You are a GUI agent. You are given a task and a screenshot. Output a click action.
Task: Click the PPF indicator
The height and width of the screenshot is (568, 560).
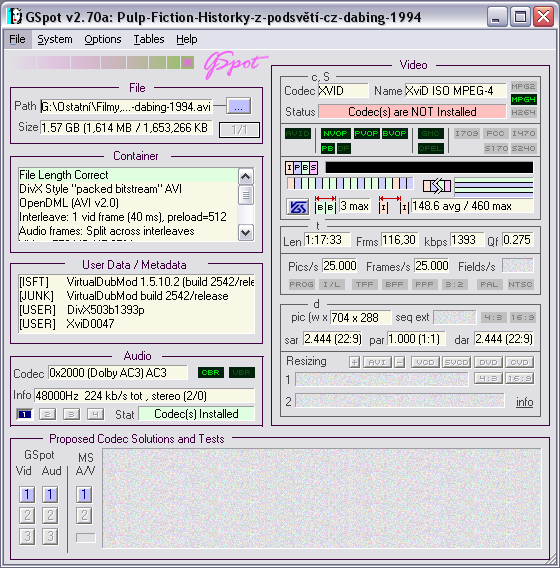424,284
